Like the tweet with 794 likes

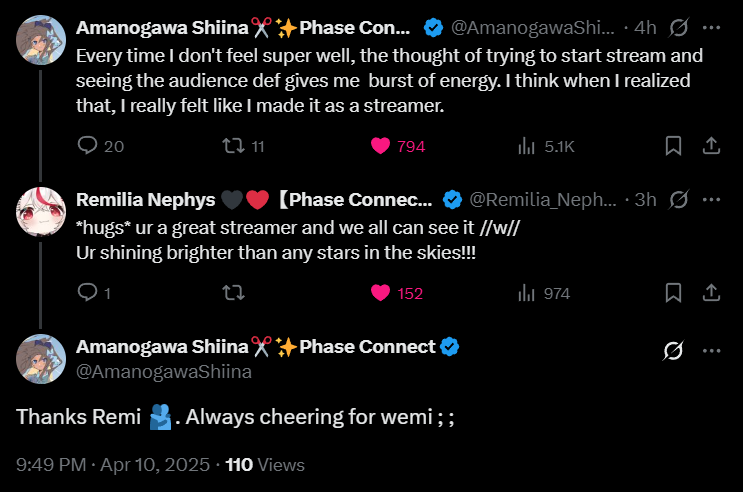380,146
